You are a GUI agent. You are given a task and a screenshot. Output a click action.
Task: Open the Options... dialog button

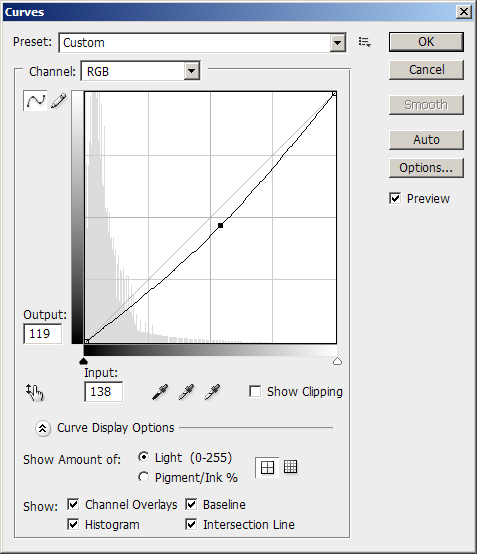point(426,167)
